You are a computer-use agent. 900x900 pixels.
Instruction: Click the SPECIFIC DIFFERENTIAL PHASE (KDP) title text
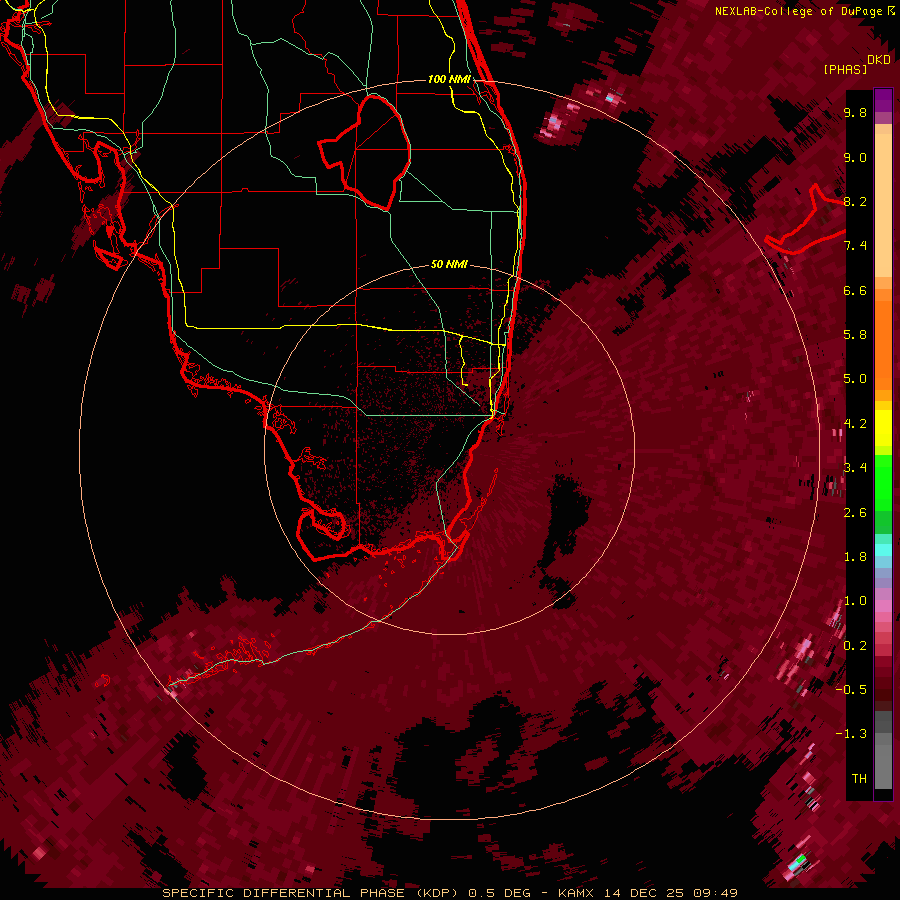pos(312,893)
